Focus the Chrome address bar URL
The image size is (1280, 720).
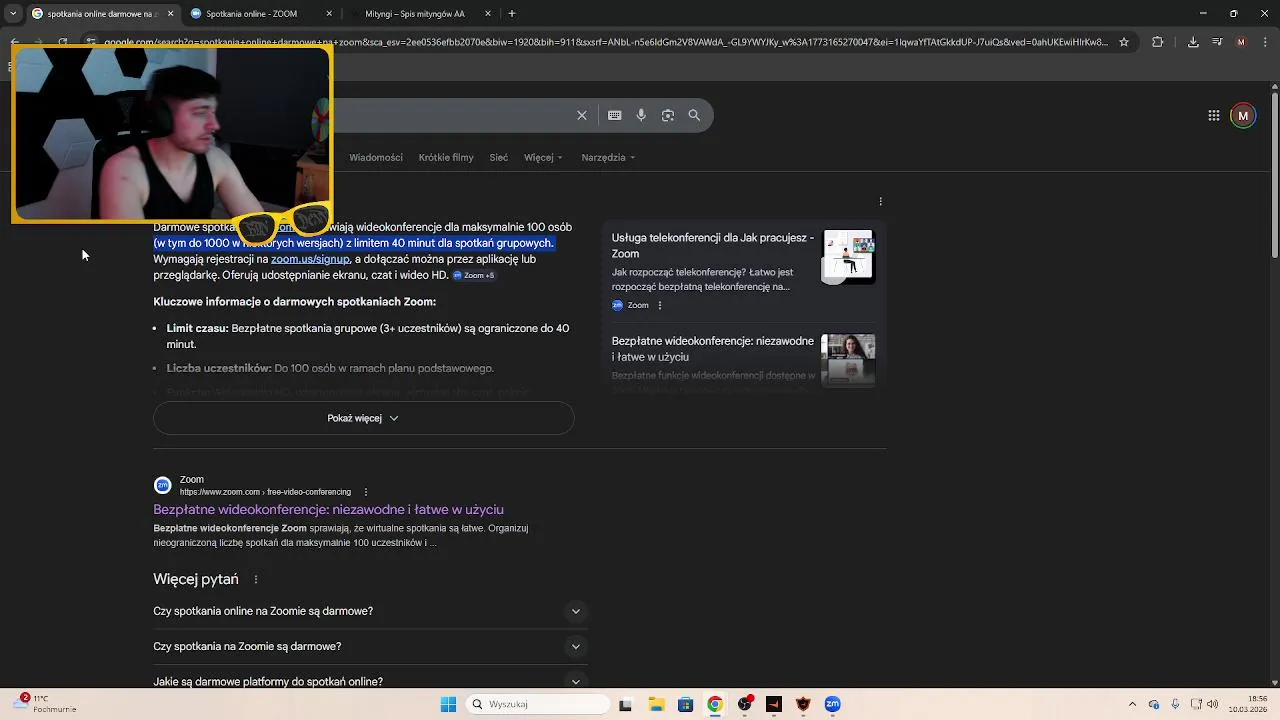click(605, 42)
